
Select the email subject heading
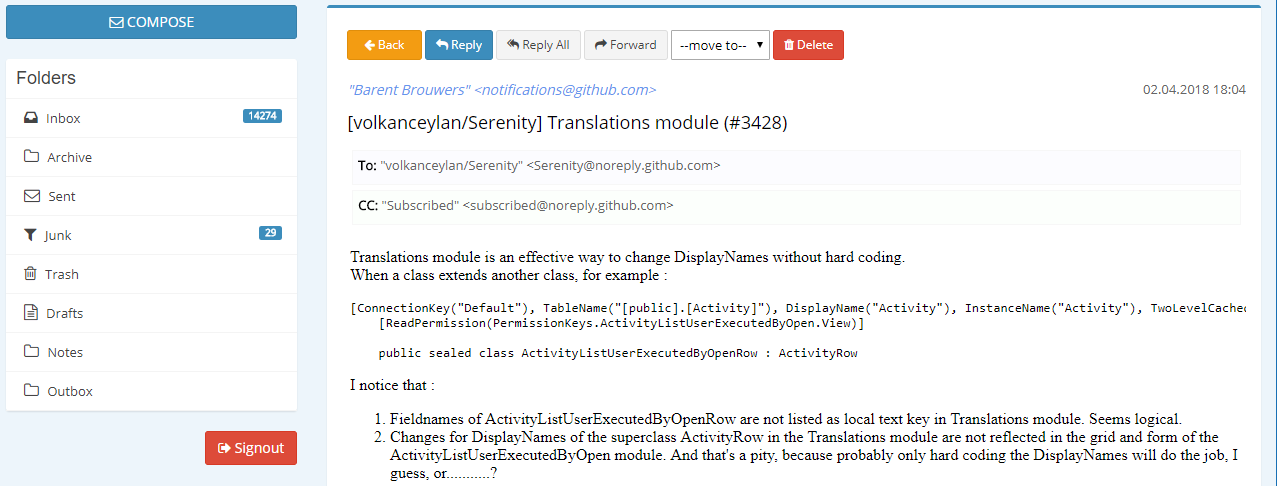(568, 123)
